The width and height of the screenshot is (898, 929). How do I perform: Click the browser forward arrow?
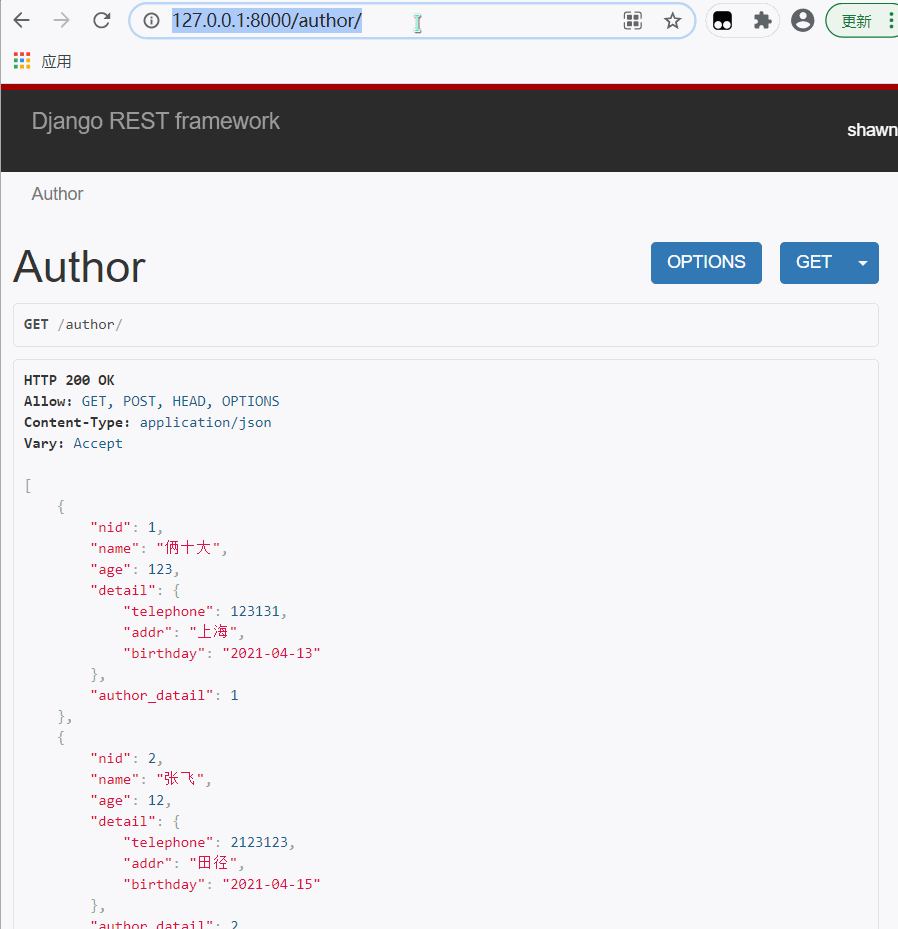pyautogui.click(x=62, y=21)
